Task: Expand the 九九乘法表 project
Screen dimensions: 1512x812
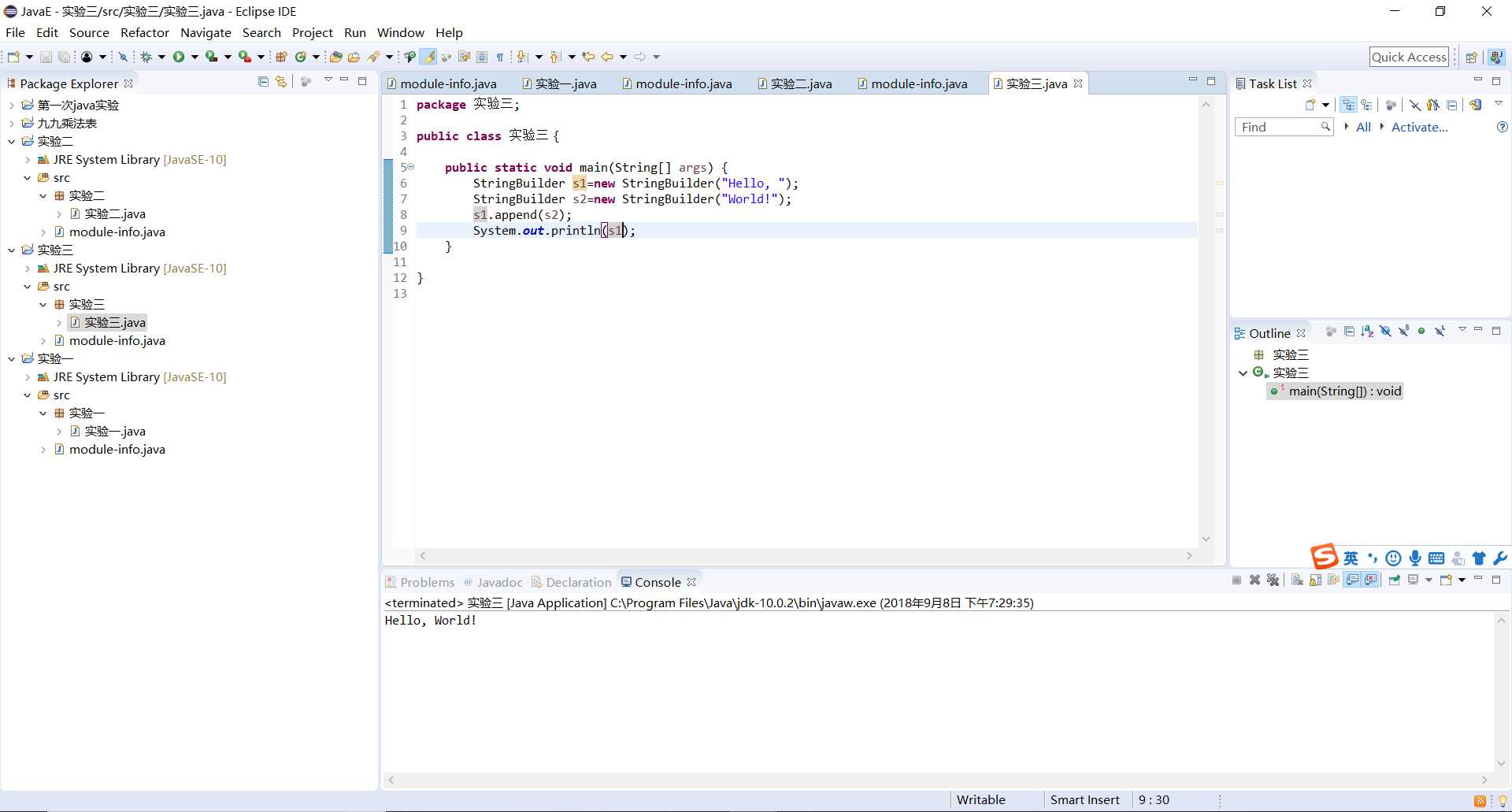Action: [x=11, y=123]
